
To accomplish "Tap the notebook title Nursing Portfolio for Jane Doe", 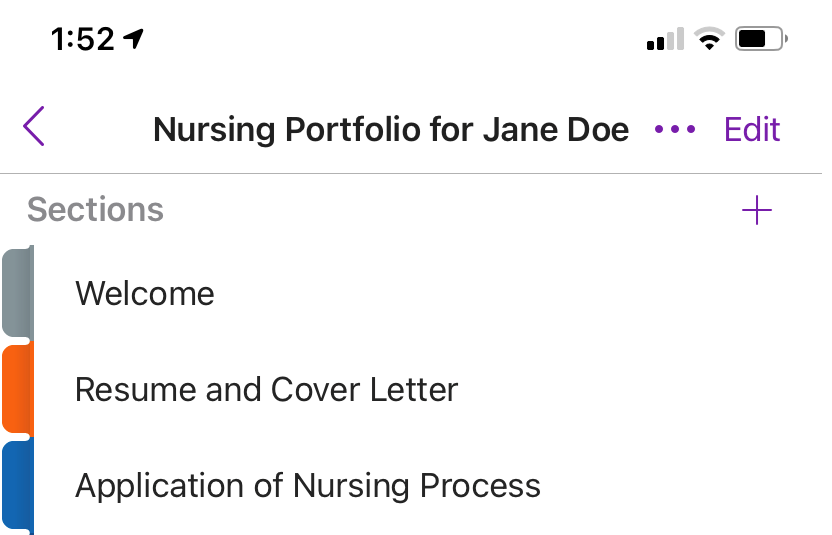I will click(391, 130).
